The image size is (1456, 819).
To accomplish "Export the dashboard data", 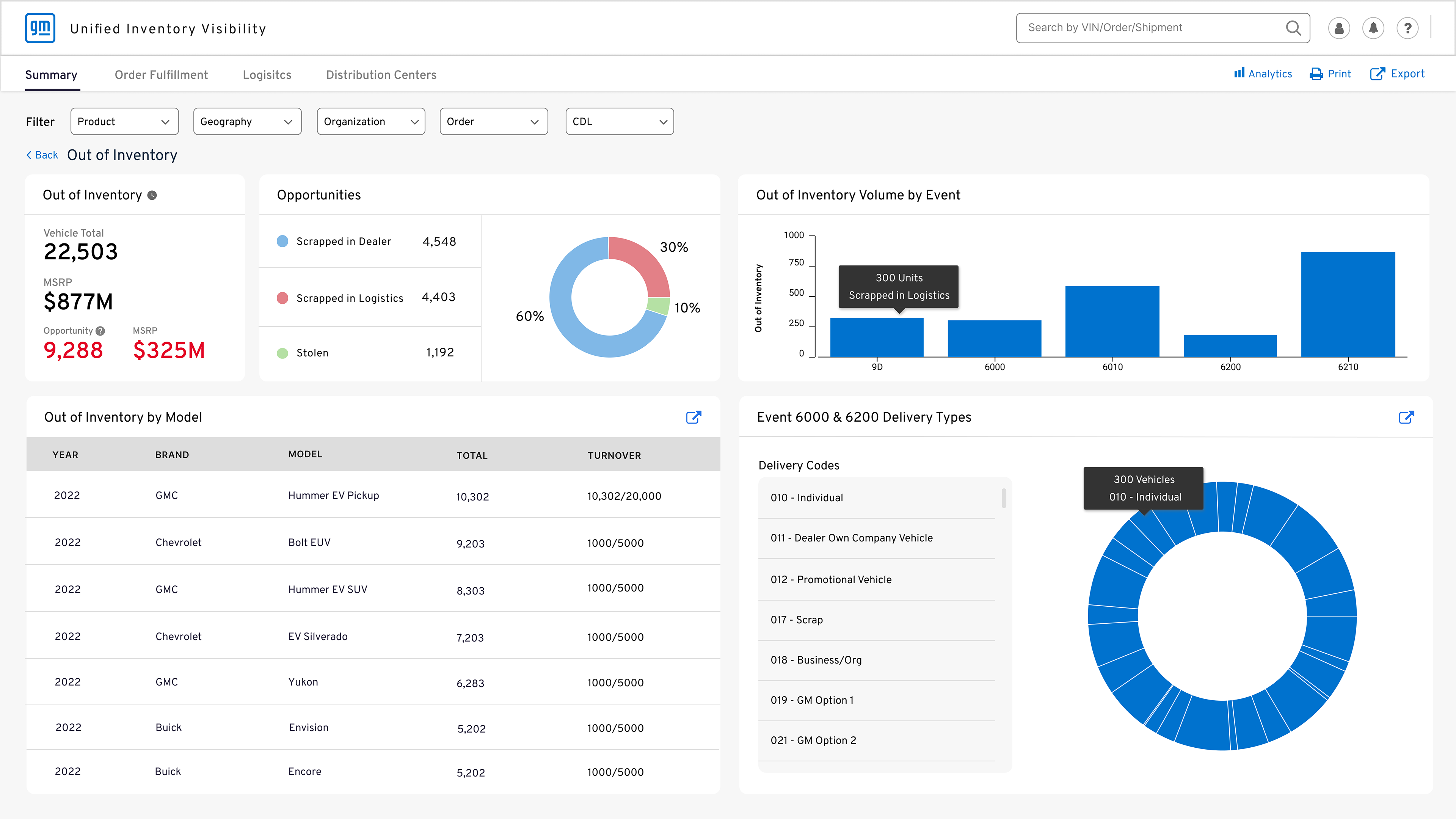I will point(1397,74).
